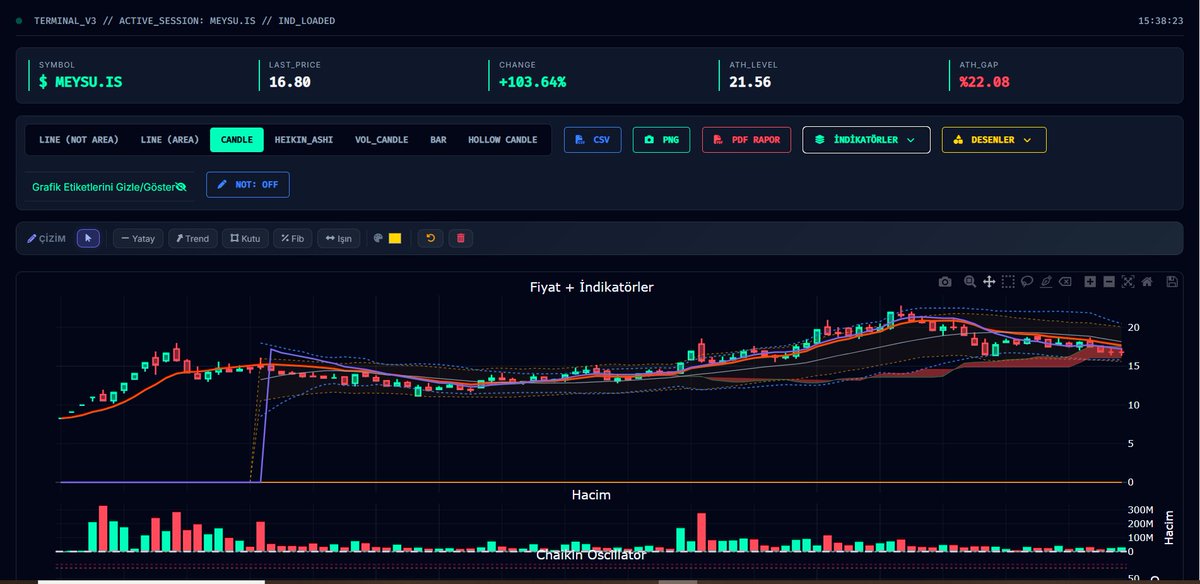
Task: Open the İNDİKATÖRLER dropdown
Action: pos(866,140)
